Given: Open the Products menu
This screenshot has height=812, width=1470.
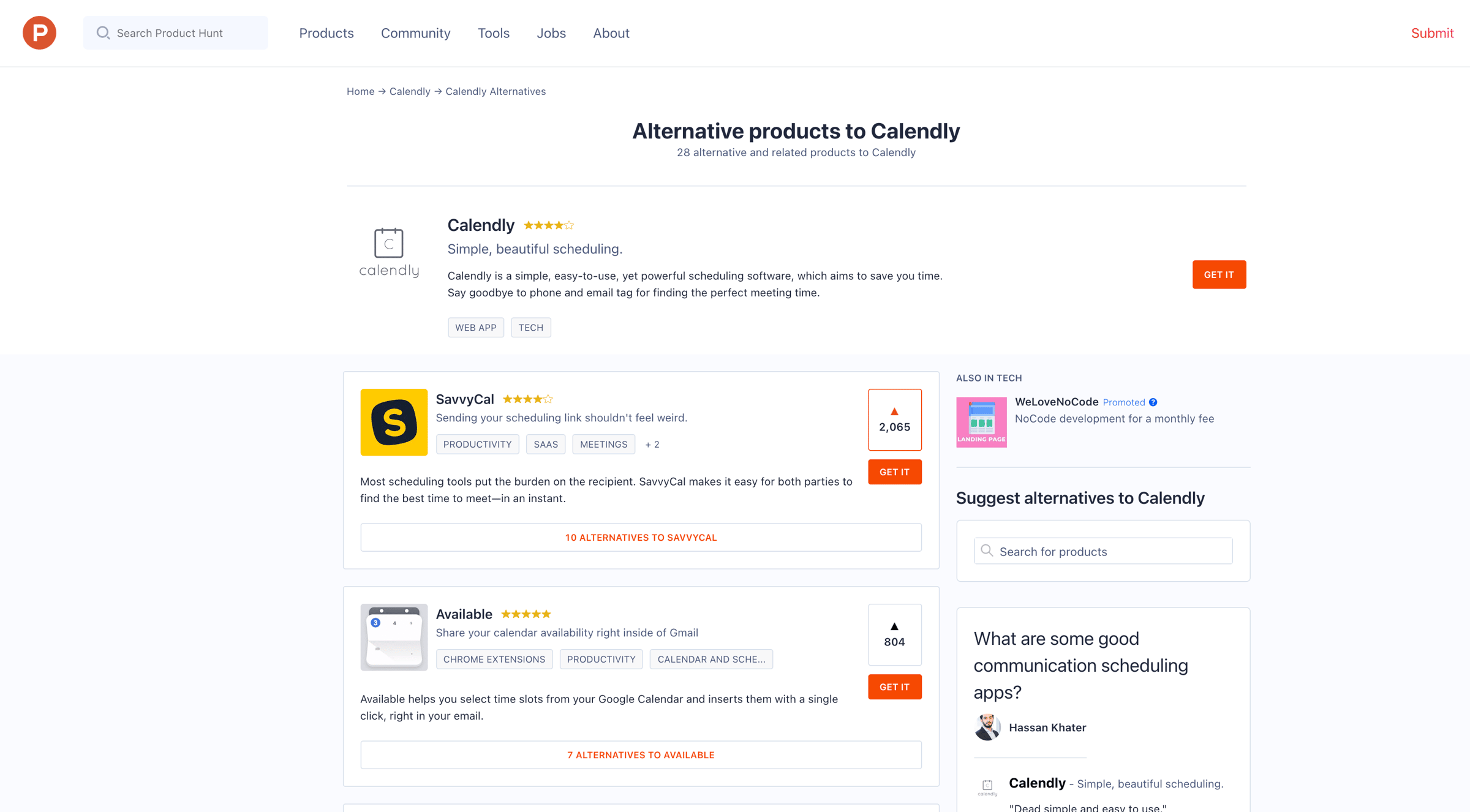Looking at the screenshot, I should click(x=326, y=33).
